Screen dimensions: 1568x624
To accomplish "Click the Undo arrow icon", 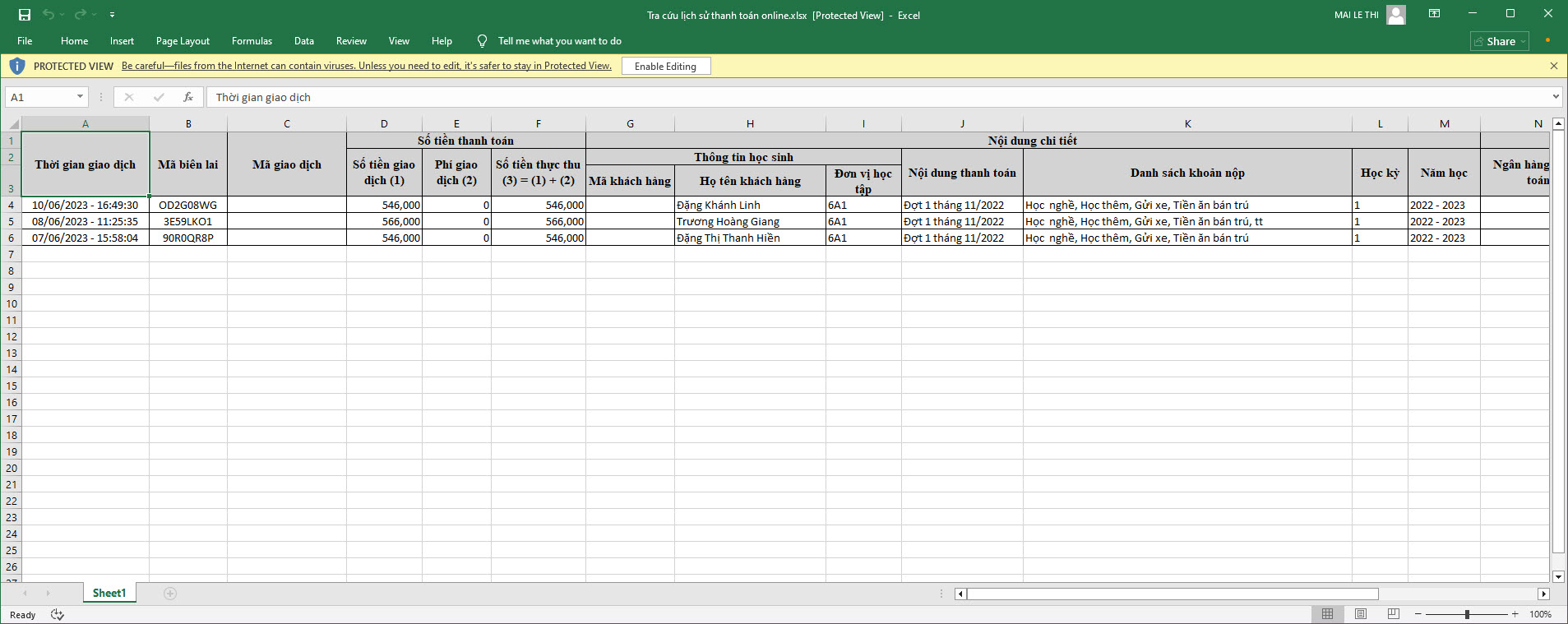I will [49, 15].
